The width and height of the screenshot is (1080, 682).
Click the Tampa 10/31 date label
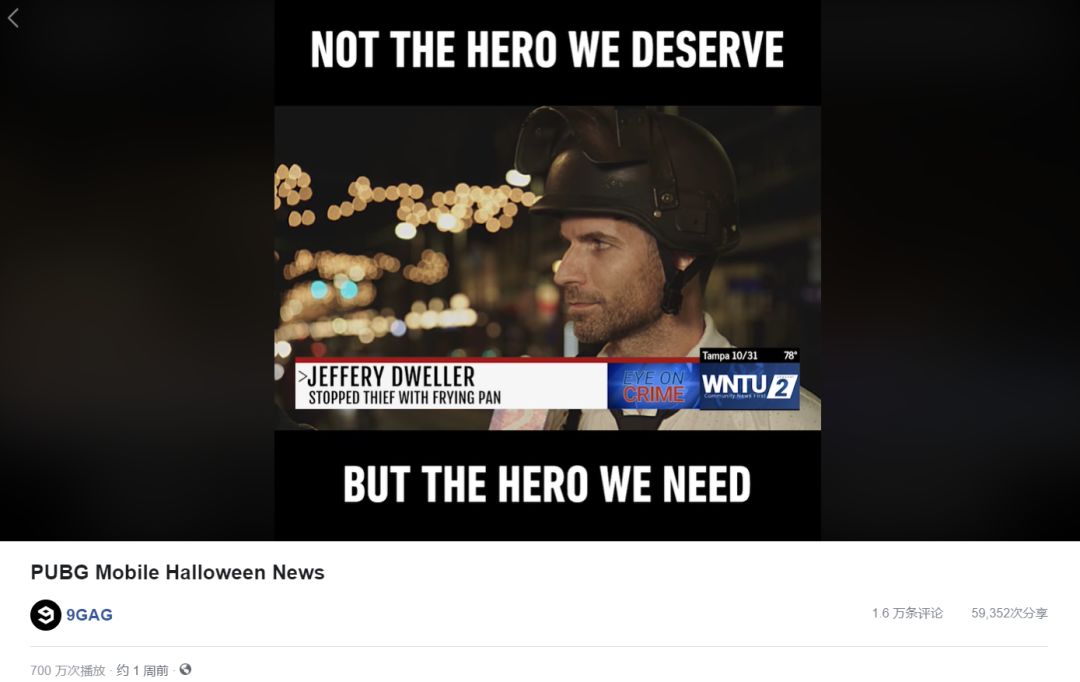[729, 355]
